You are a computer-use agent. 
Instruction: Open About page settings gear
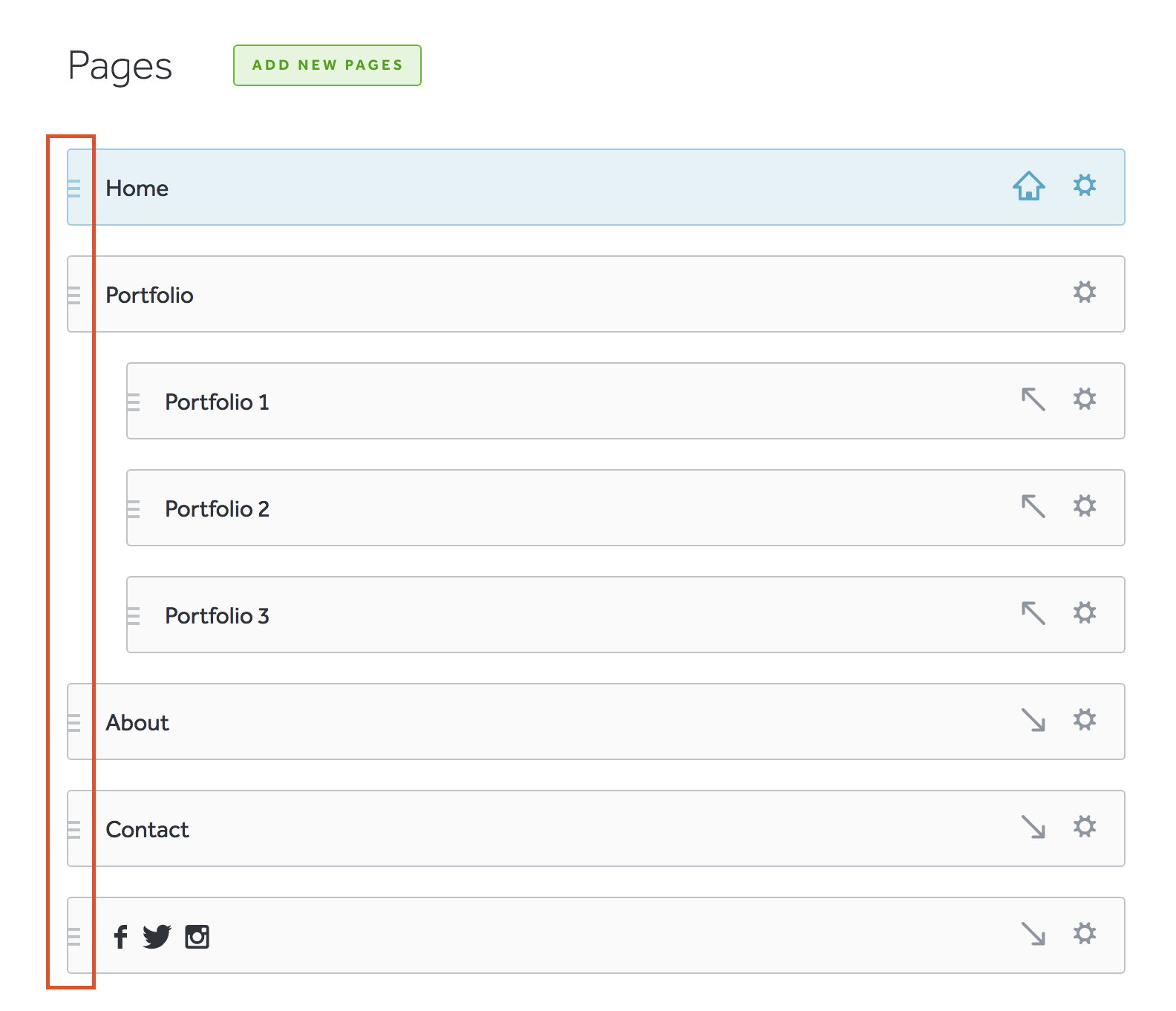(x=1084, y=720)
